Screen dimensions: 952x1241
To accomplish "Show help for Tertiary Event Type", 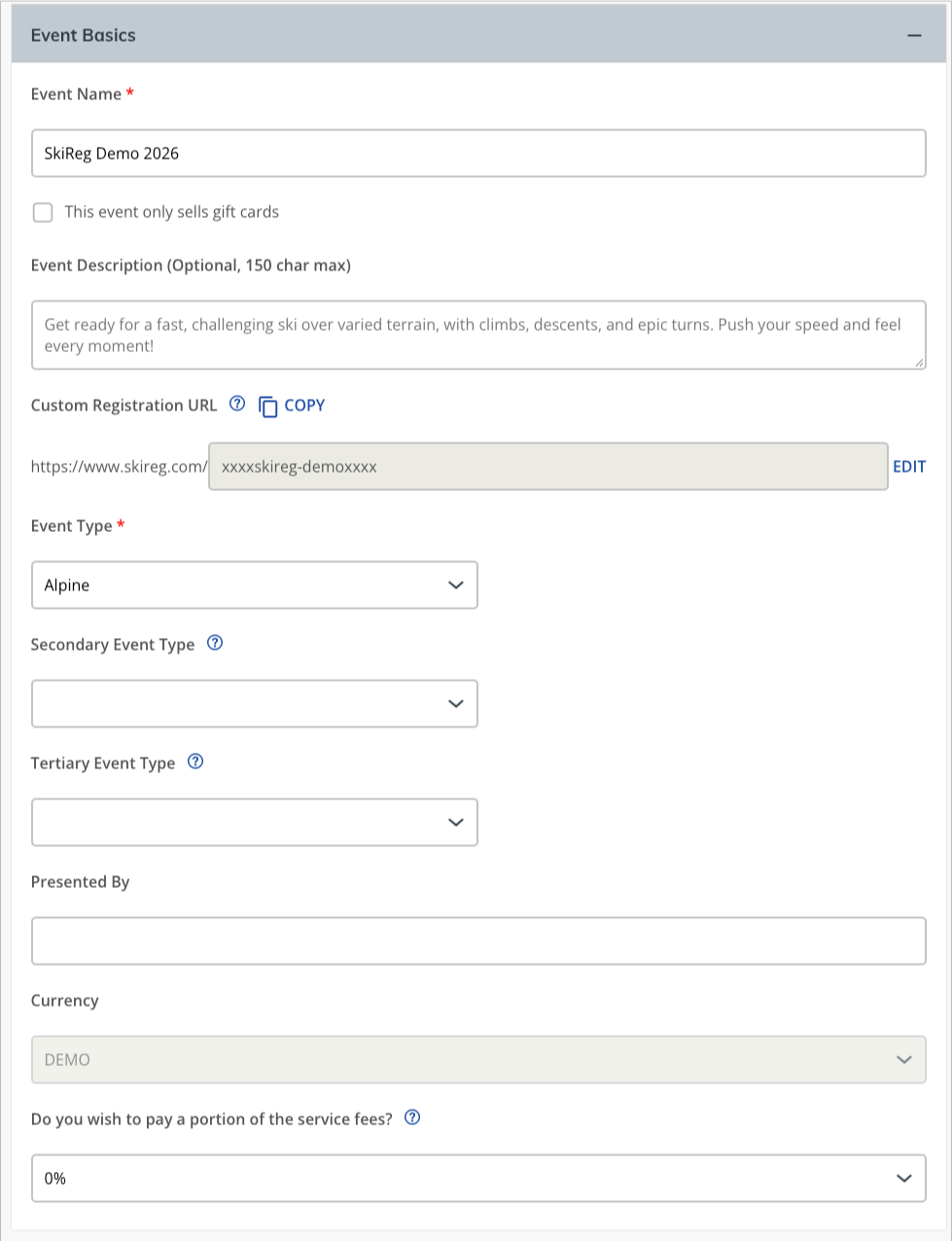I will (x=195, y=762).
